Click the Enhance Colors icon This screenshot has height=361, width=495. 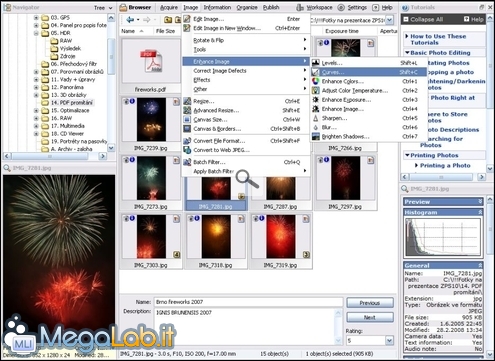[315, 81]
